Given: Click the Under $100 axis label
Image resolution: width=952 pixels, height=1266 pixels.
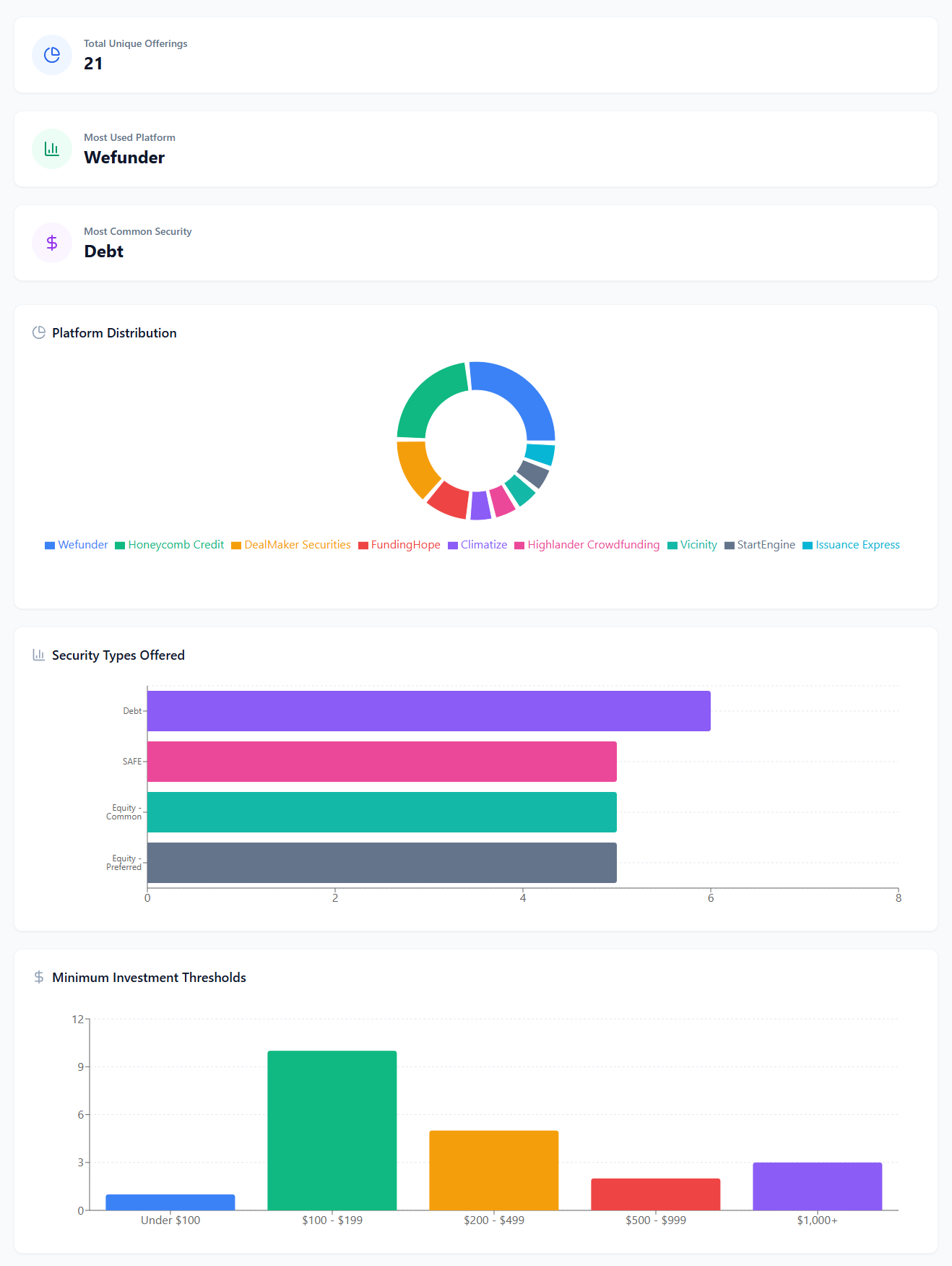Looking at the screenshot, I should (x=170, y=1220).
